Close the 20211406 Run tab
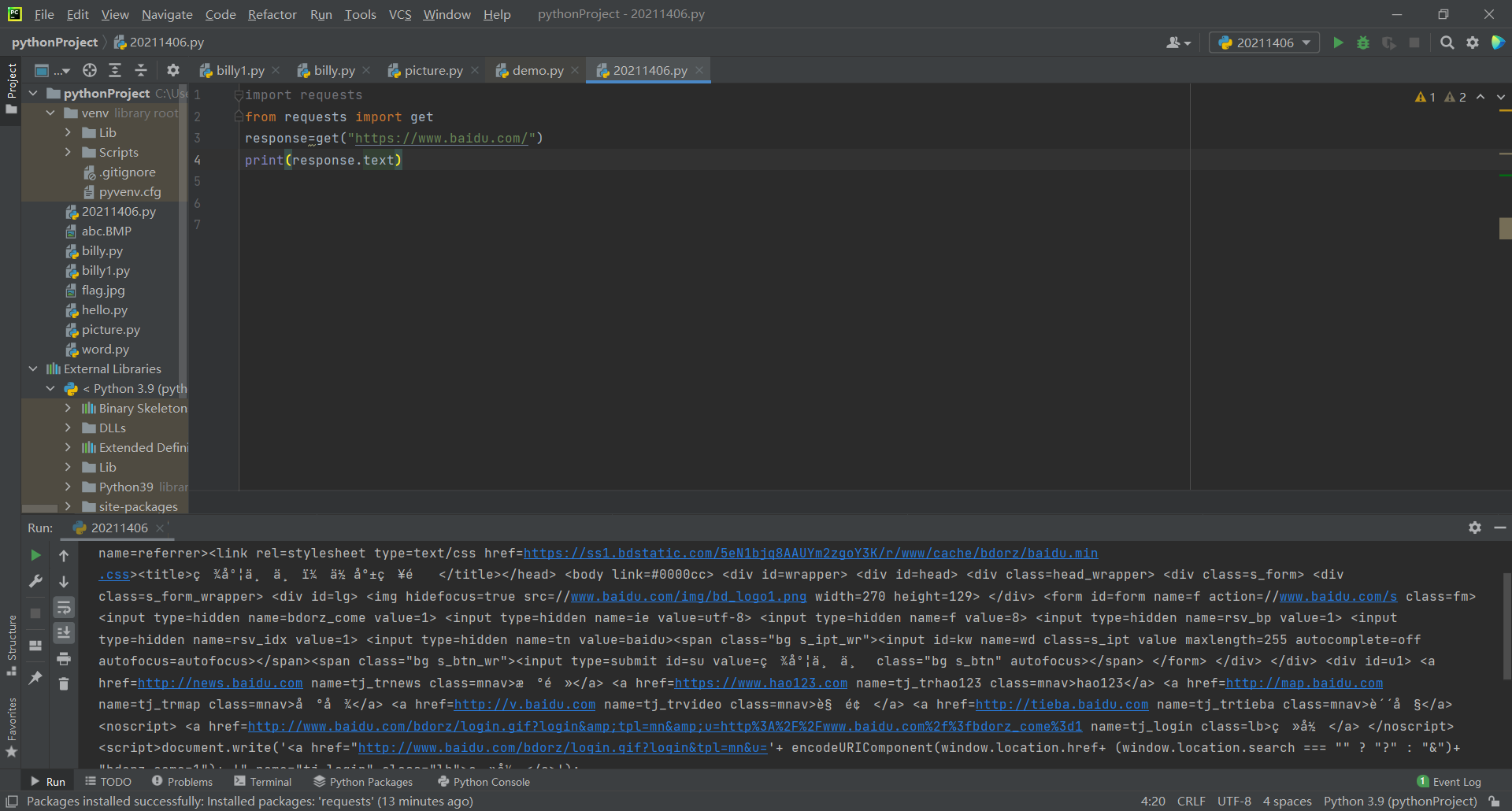1512x811 pixels. click(x=160, y=528)
